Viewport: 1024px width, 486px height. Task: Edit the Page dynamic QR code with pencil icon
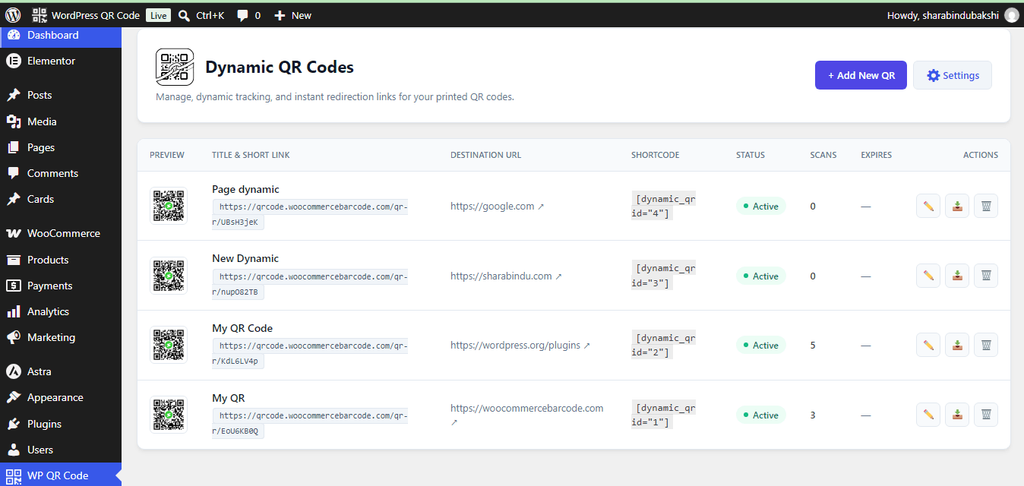point(928,206)
